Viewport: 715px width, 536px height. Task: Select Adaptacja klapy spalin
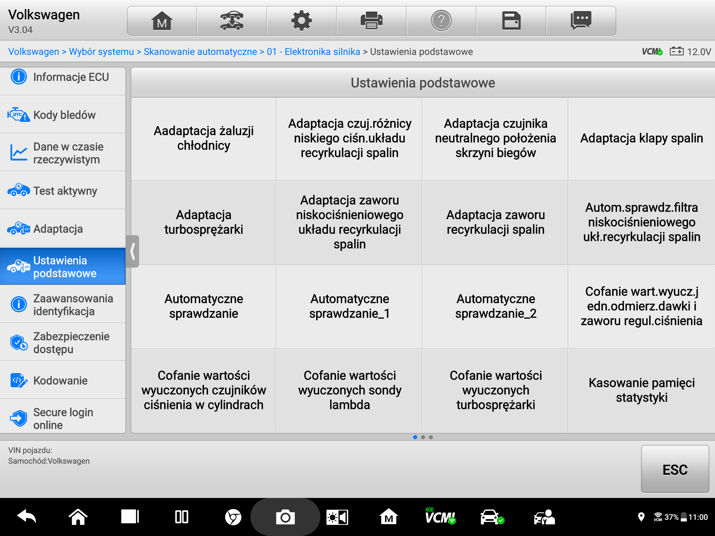(x=642, y=138)
